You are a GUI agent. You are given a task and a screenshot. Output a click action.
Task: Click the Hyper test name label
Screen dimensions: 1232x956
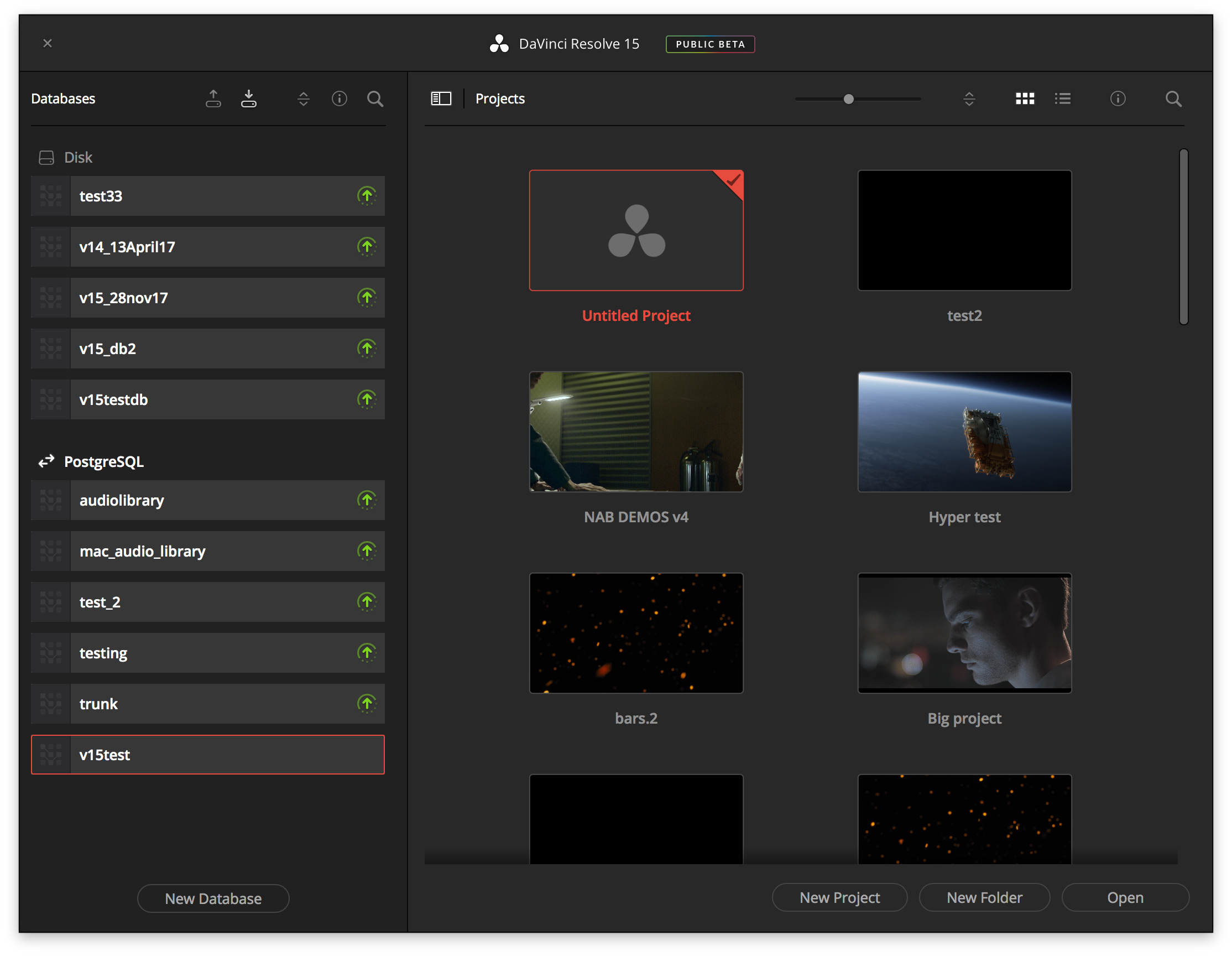tap(964, 517)
